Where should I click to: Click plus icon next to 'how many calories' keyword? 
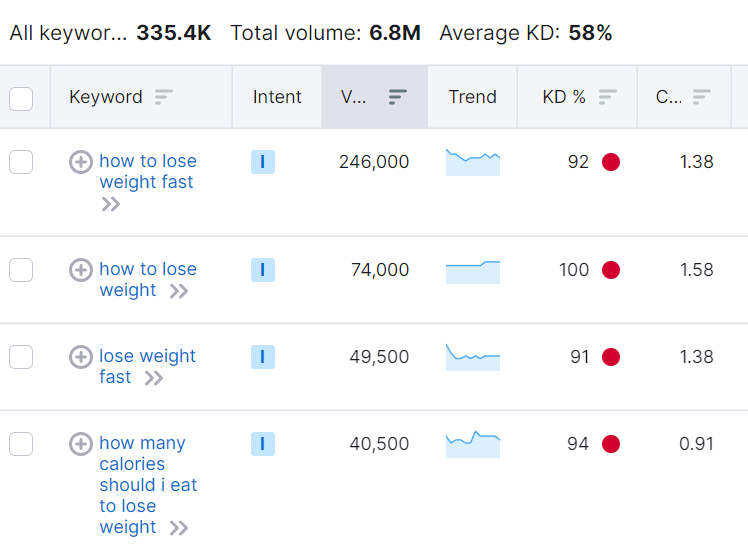(x=81, y=444)
